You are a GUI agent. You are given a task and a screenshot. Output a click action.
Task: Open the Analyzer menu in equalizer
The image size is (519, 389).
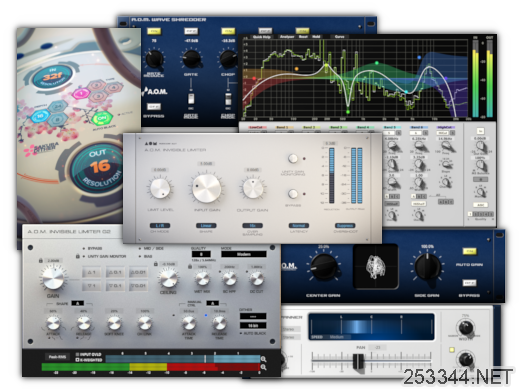287,37
